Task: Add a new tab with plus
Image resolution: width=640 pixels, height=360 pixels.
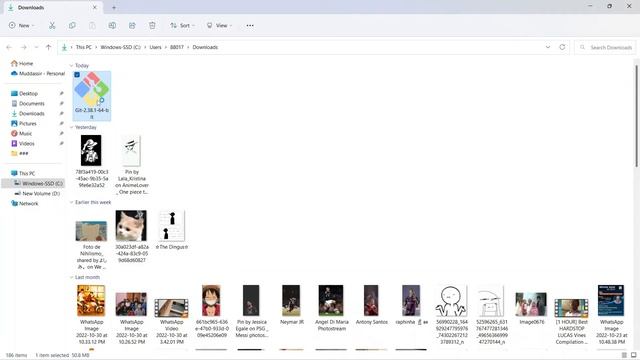Action: point(114,7)
